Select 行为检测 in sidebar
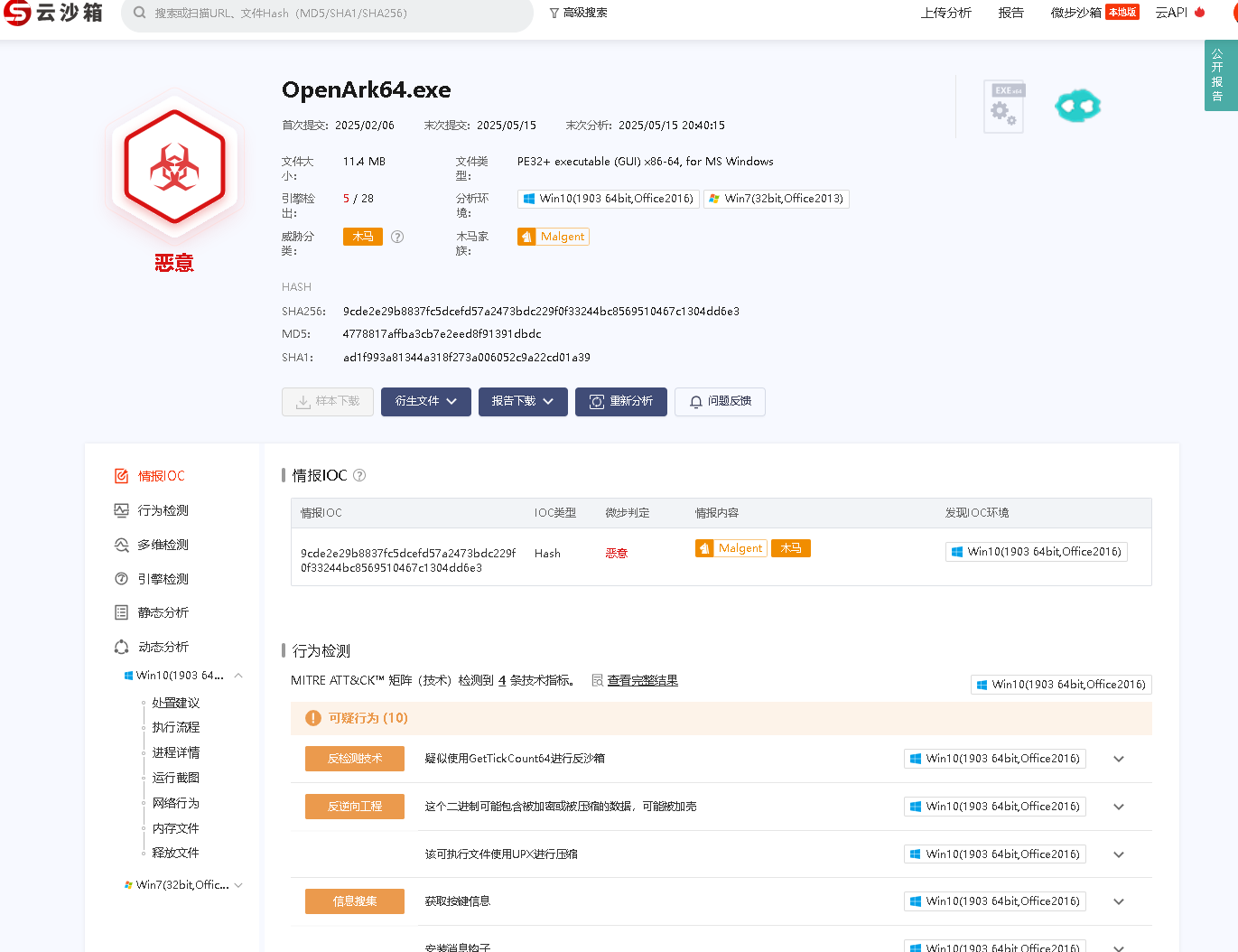The width and height of the screenshot is (1238, 952). click(163, 510)
